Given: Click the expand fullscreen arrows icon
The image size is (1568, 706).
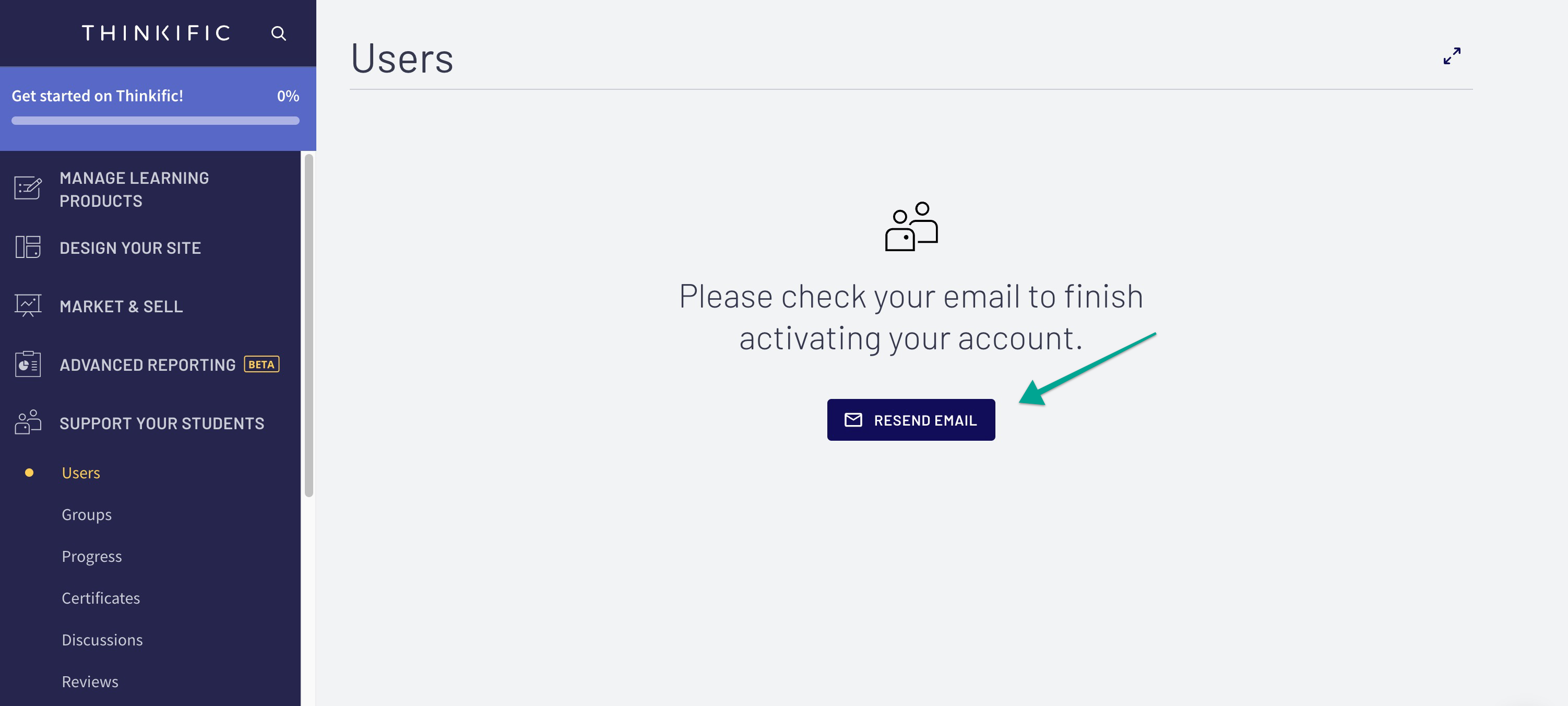Looking at the screenshot, I should pyautogui.click(x=1452, y=56).
